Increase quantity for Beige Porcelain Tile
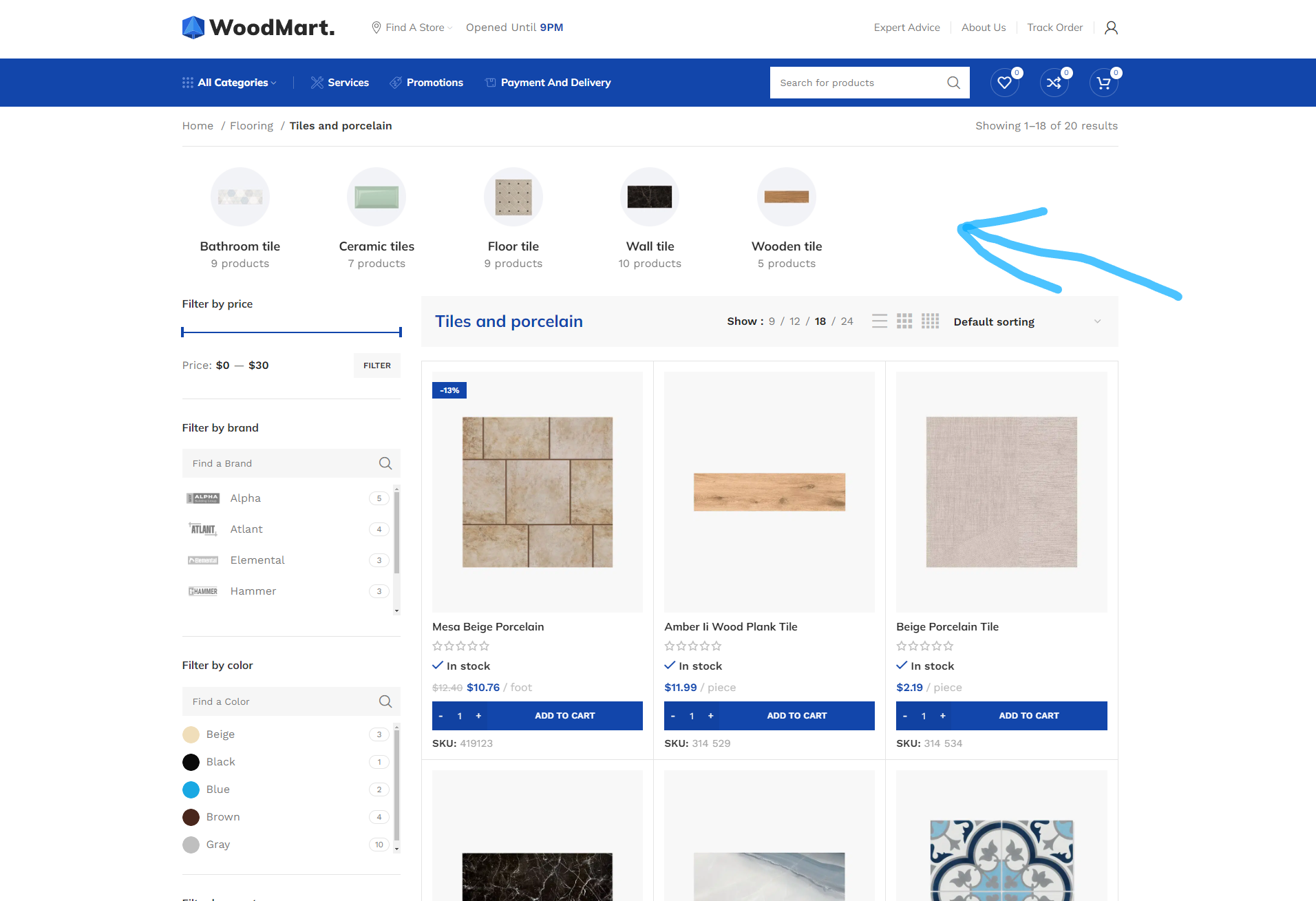The width and height of the screenshot is (1316, 901). point(942,716)
